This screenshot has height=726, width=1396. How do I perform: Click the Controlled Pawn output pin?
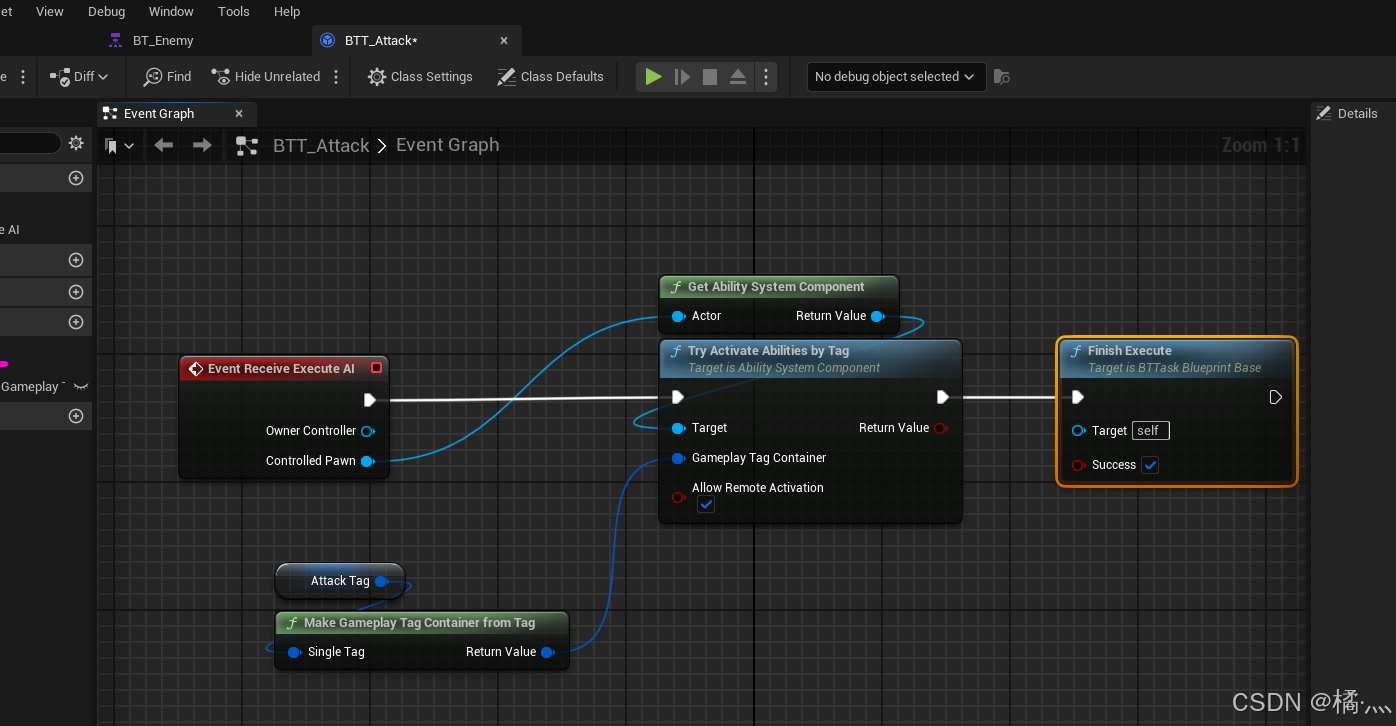tap(367, 461)
